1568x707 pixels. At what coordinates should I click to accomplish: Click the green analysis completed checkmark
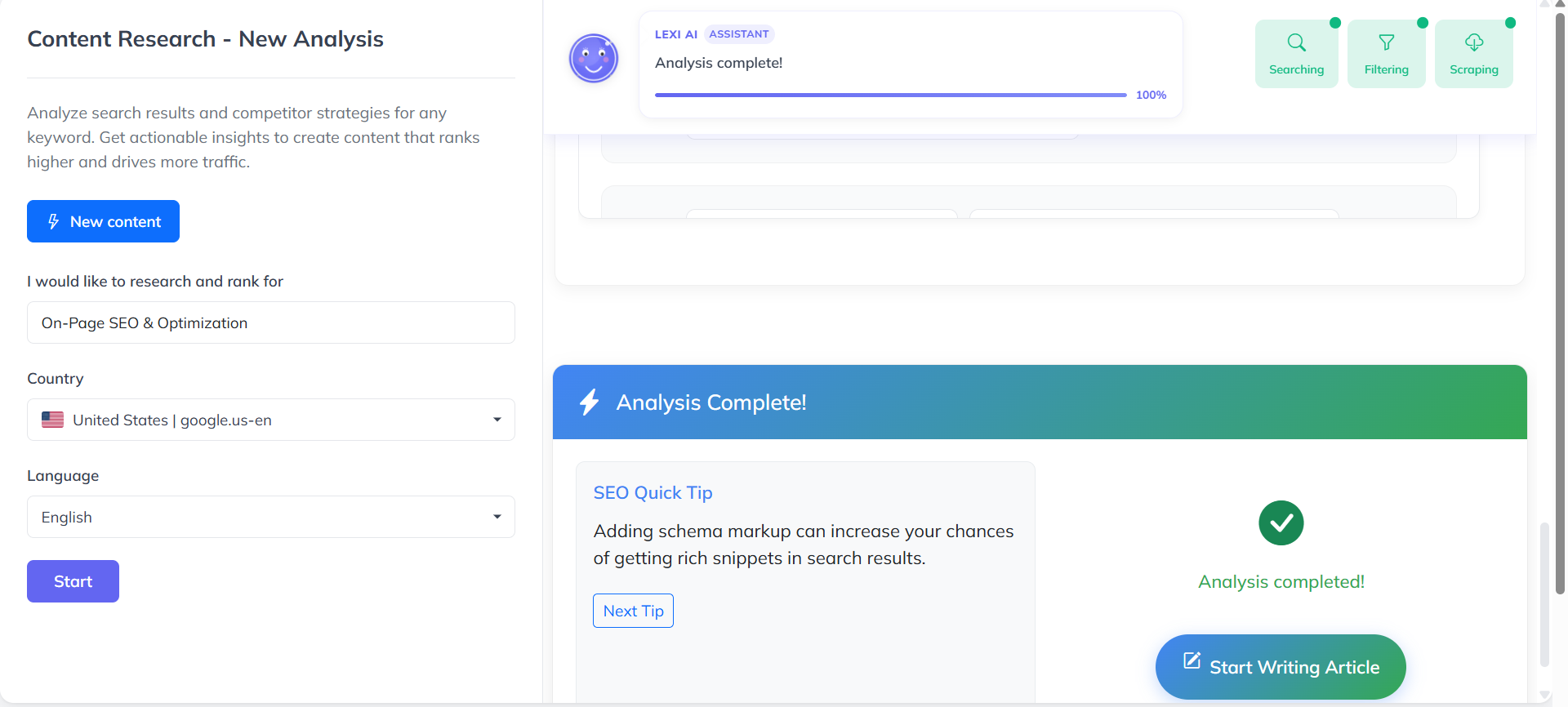(1281, 522)
